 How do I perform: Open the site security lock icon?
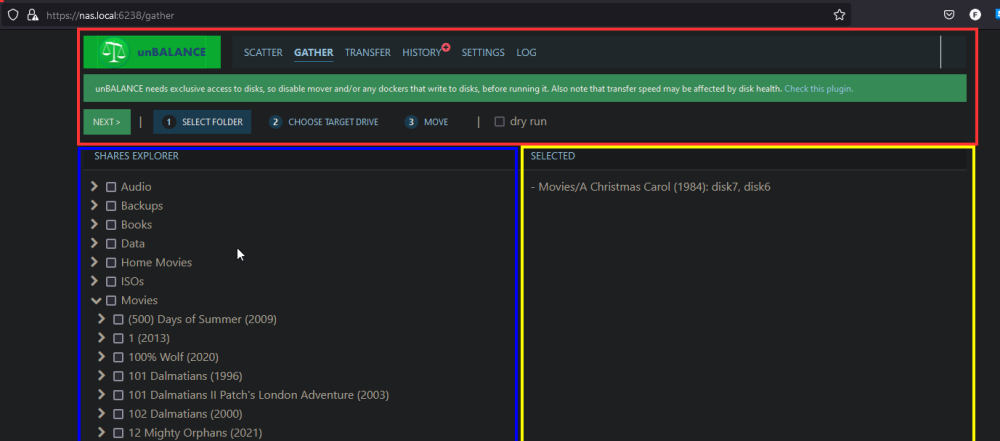click(33, 15)
